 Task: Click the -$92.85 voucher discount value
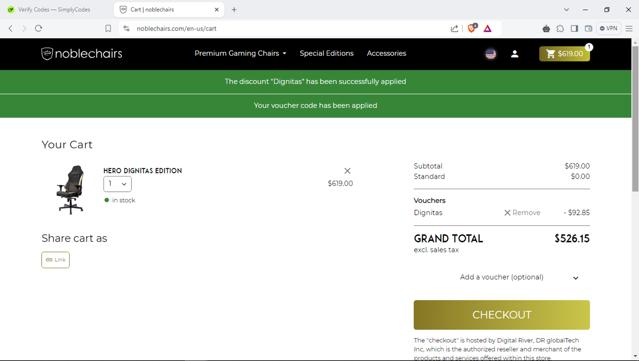point(577,213)
